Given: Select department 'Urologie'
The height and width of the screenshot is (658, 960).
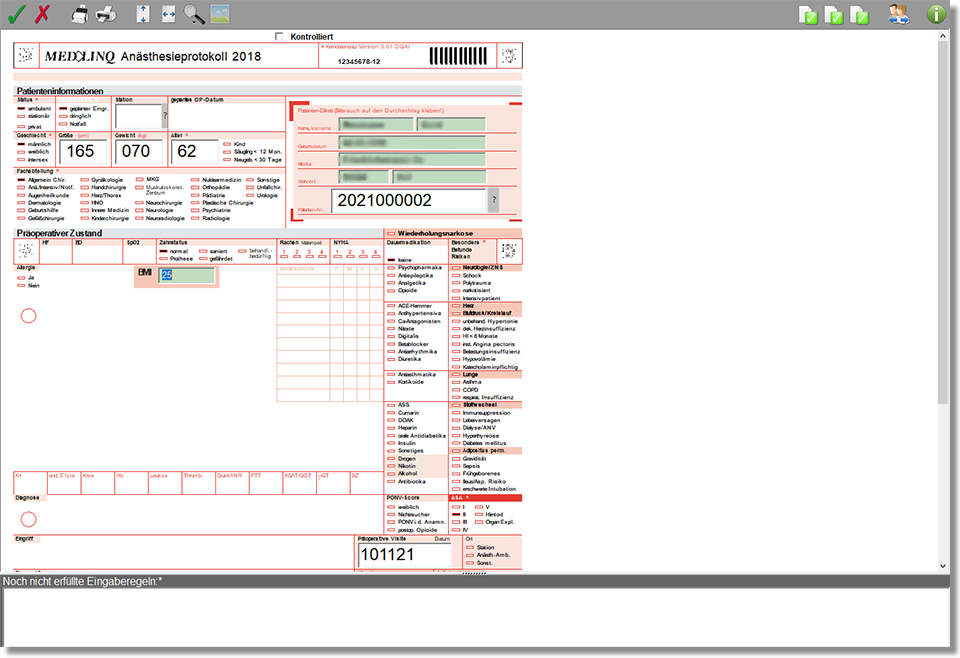Looking at the screenshot, I should (250, 195).
